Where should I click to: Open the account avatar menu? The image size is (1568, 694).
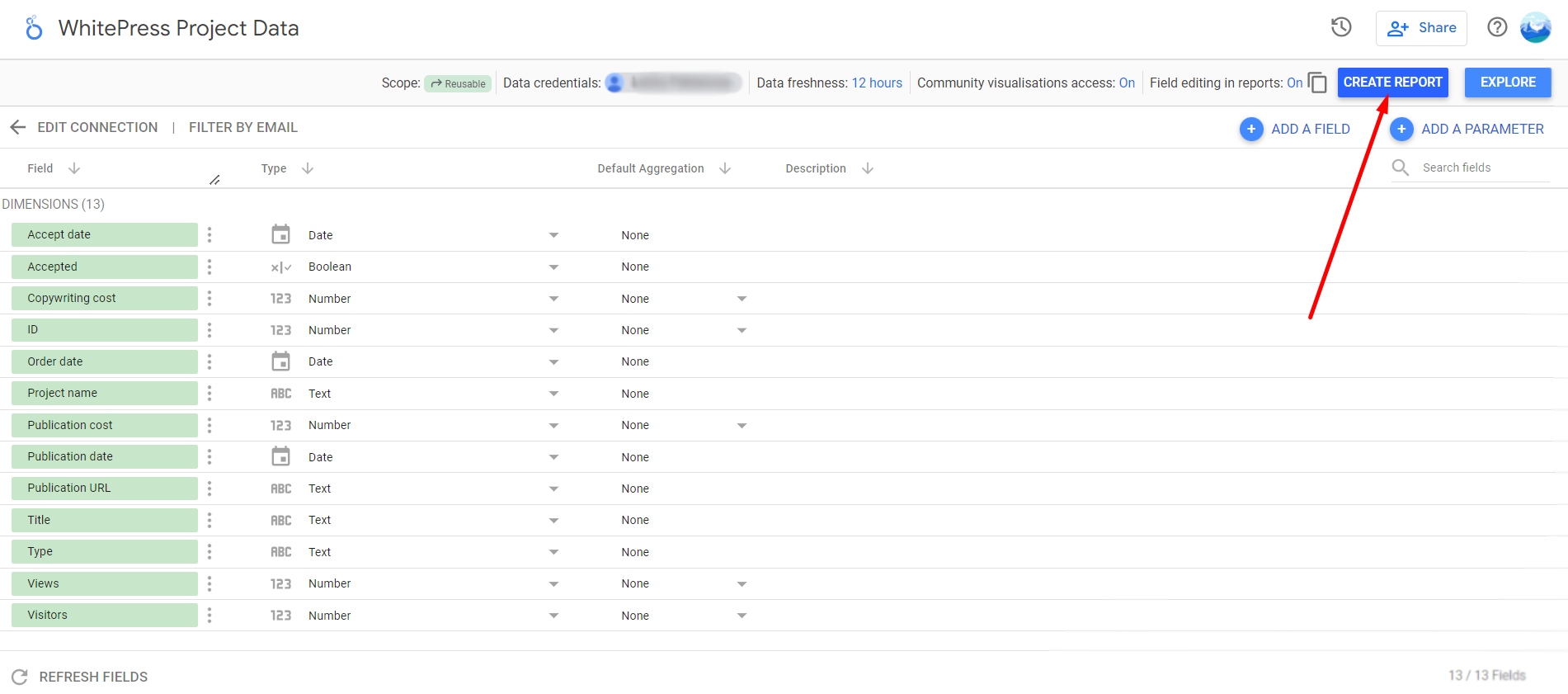[x=1536, y=27]
